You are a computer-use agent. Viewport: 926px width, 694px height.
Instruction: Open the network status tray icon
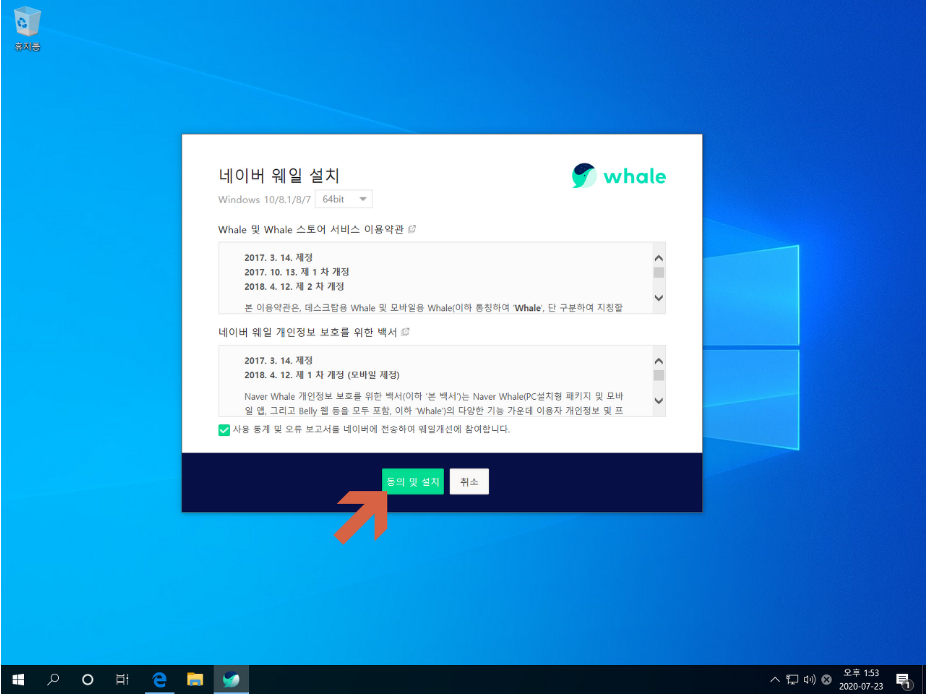(x=792, y=679)
